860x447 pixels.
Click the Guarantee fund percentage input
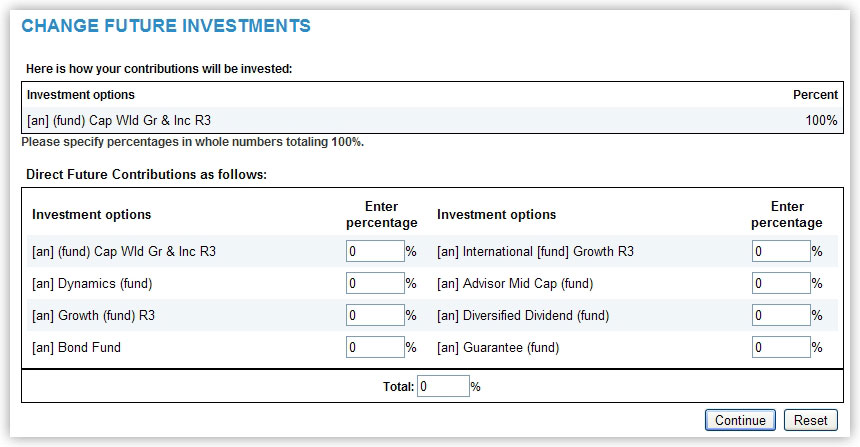[x=780, y=348]
